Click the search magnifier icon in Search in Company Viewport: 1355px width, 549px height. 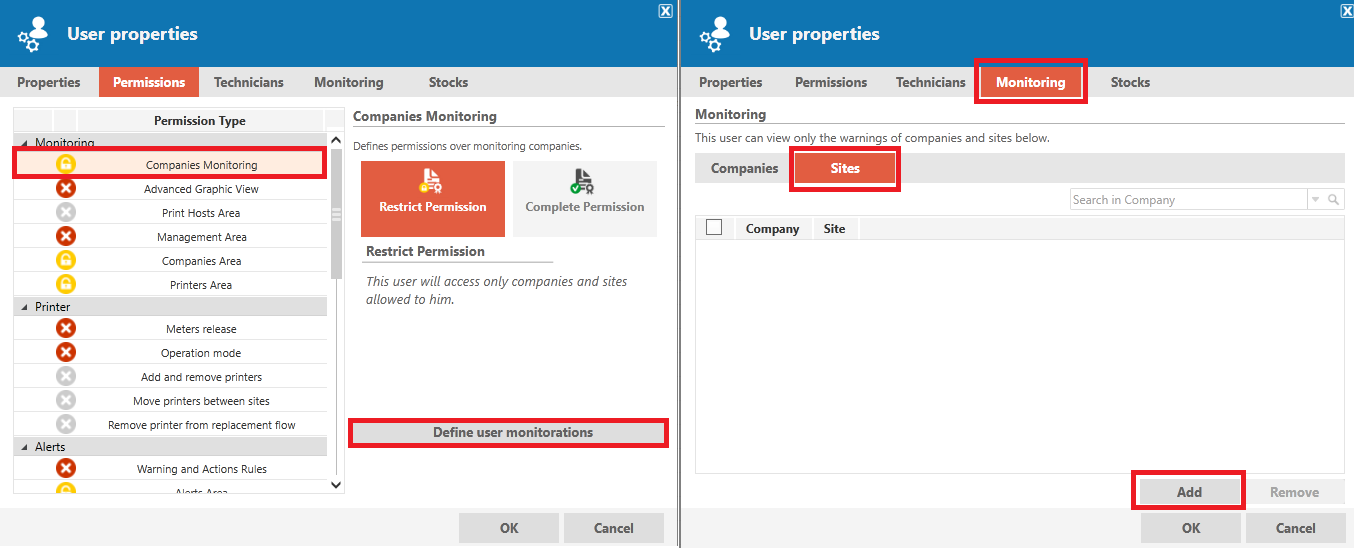pos(1335,200)
